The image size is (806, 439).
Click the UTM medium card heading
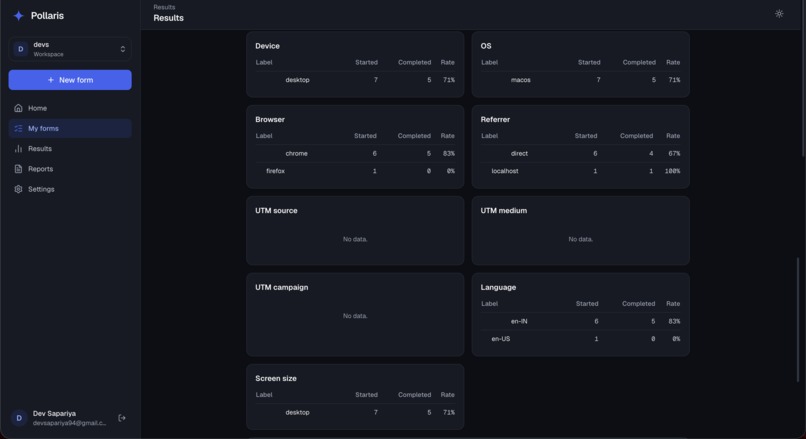(x=504, y=210)
